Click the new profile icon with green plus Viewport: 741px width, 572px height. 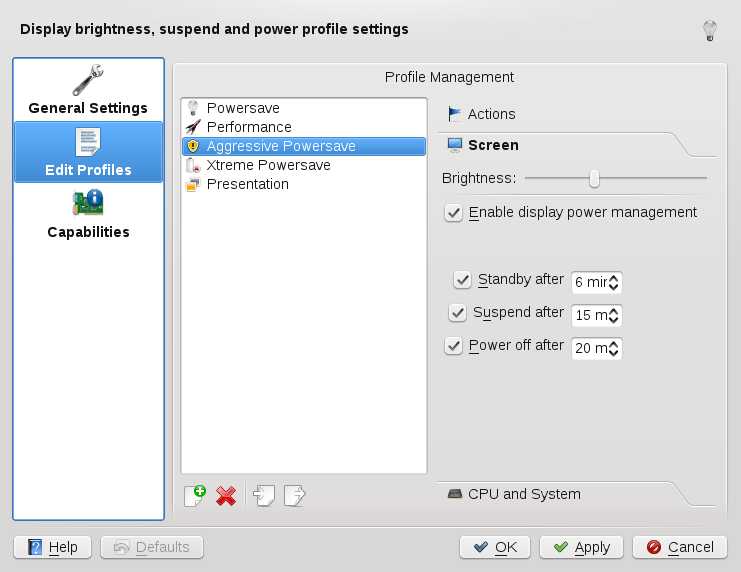tap(195, 495)
